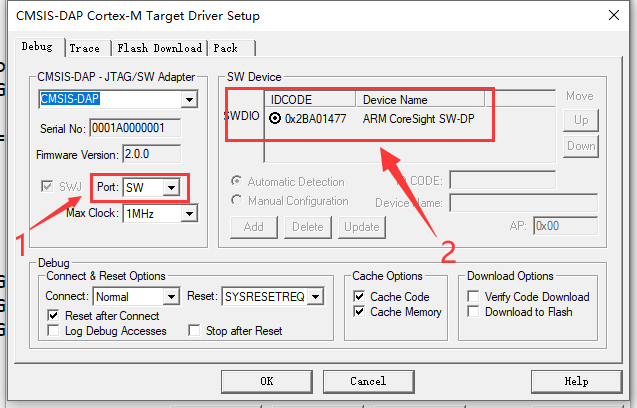Select the 0x2BA01477 IDCODE radio button
Image resolution: width=637 pixels, height=408 pixels.
pos(275,118)
